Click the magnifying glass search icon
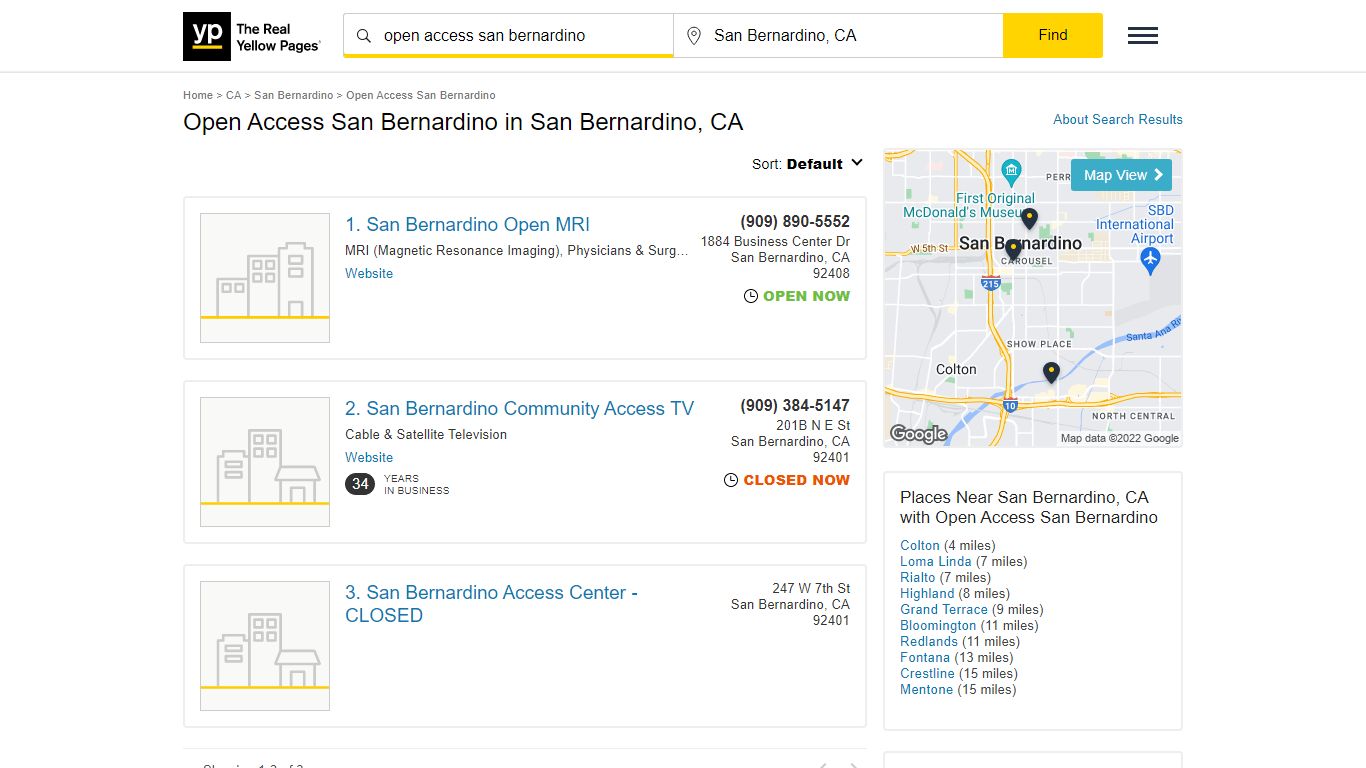Image resolution: width=1366 pixels, height=768 pixels. pyautogui.click(x=364, y=36)
